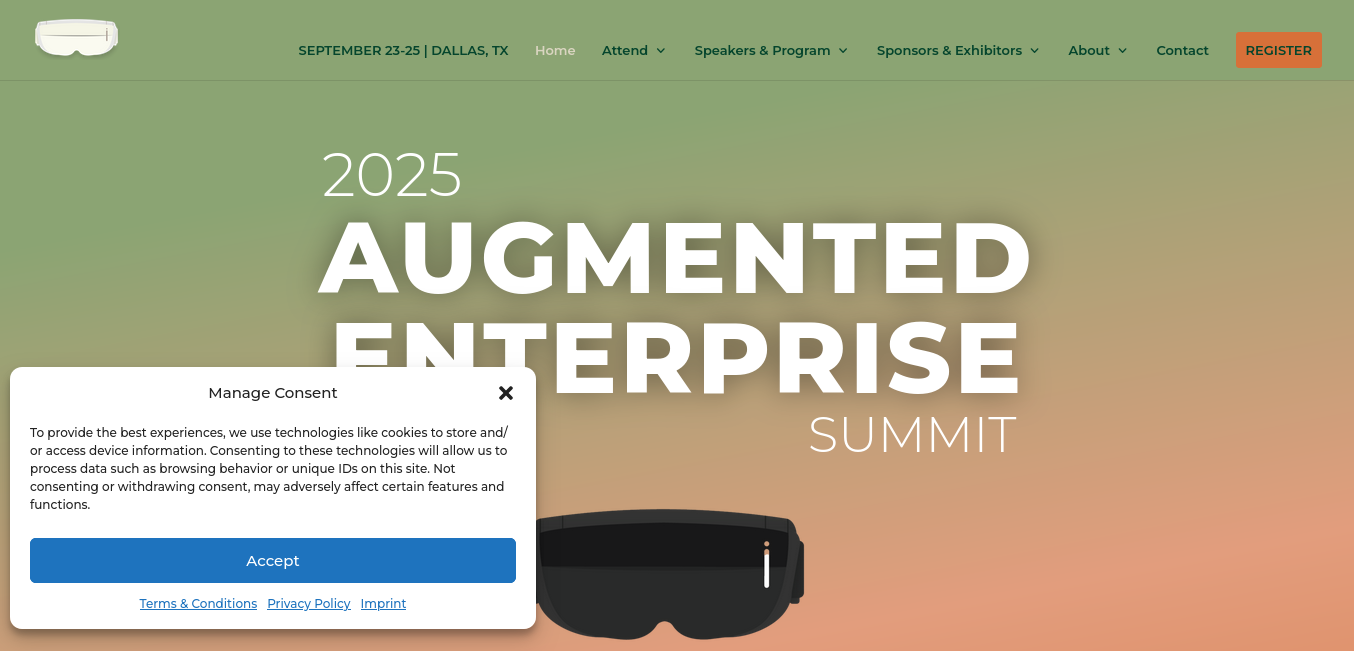The image size is (1366, 651).
Task: Open the Terms & Conditions link
Action: (x=198, y=604)
